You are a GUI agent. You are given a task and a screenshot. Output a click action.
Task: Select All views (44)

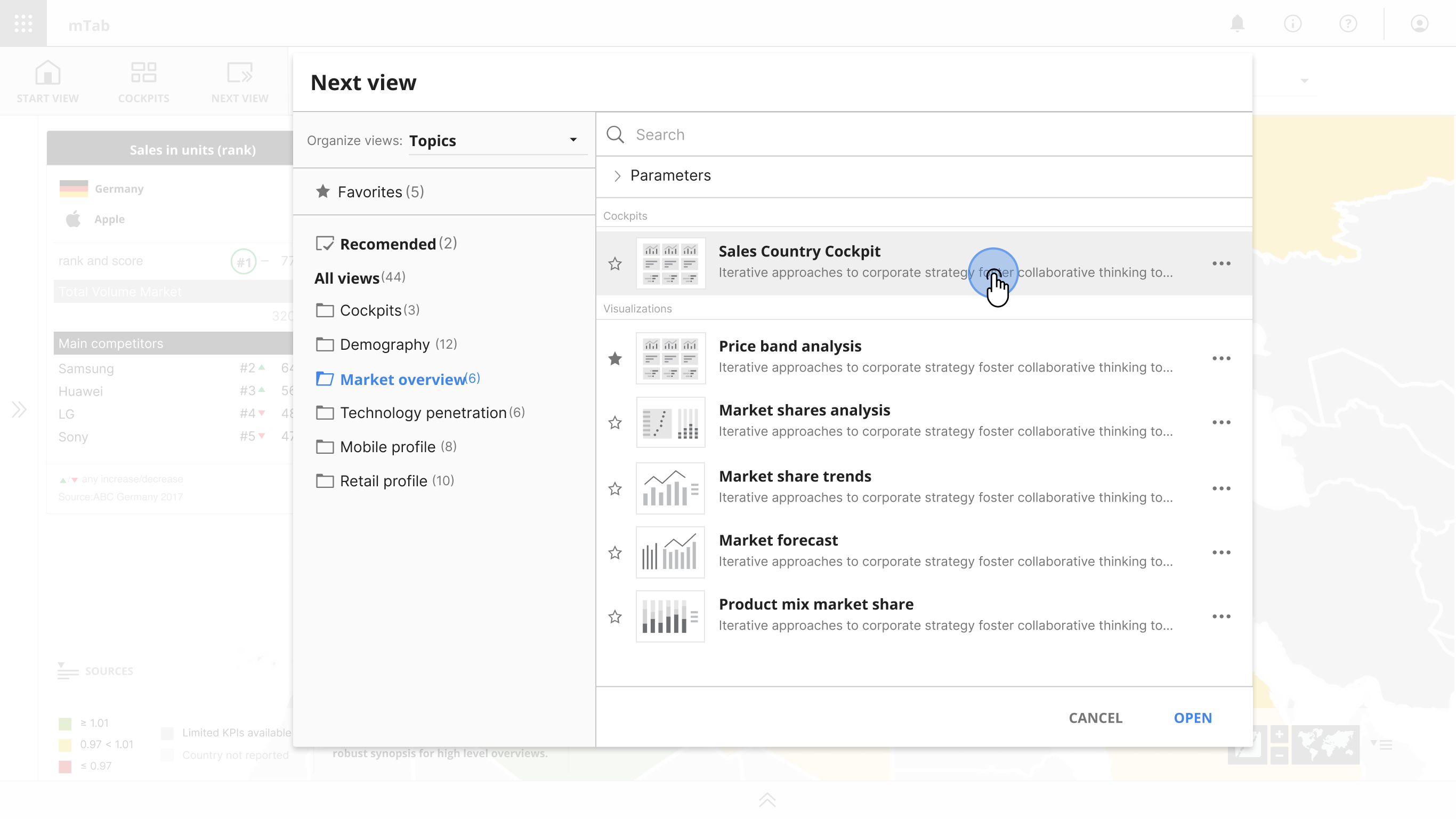pos(360,278)
